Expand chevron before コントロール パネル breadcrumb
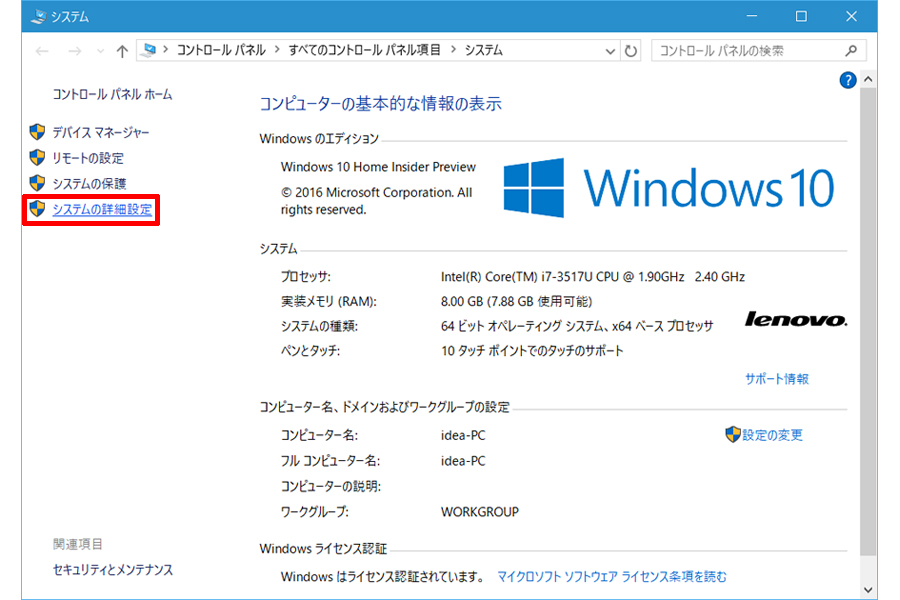900x600 pixels. pyautogui.click(x=165, y=50)
